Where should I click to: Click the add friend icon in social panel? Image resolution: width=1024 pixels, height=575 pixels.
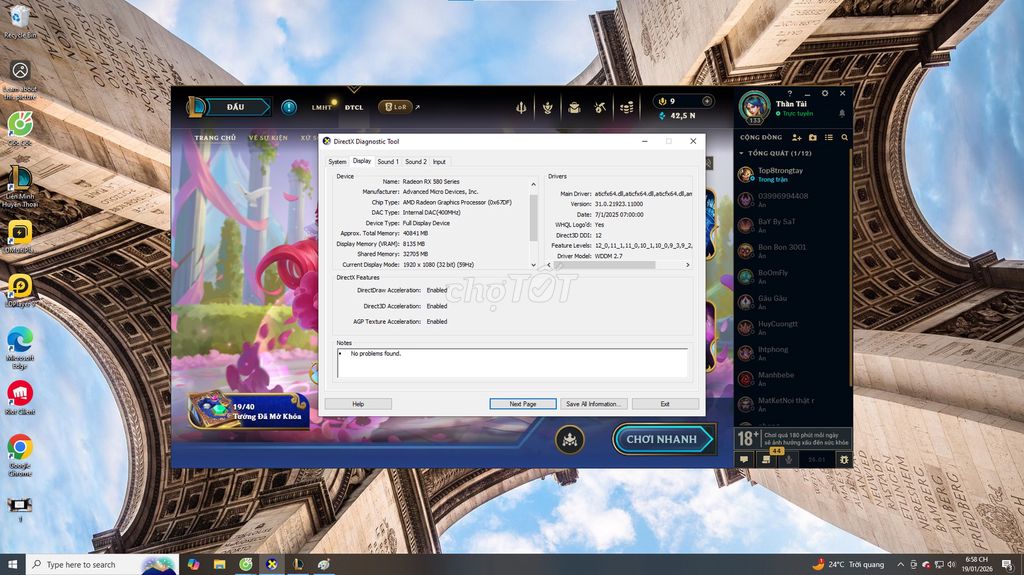click(797, 137)
